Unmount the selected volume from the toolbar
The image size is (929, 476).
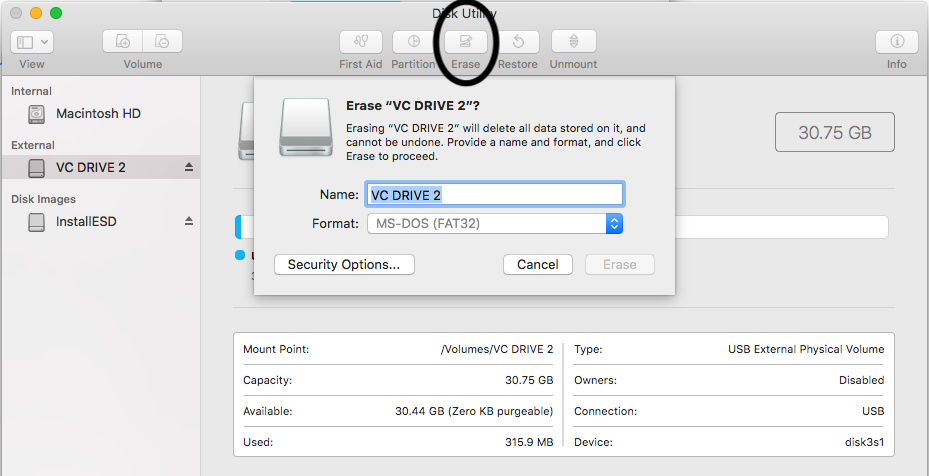[574, 41]
